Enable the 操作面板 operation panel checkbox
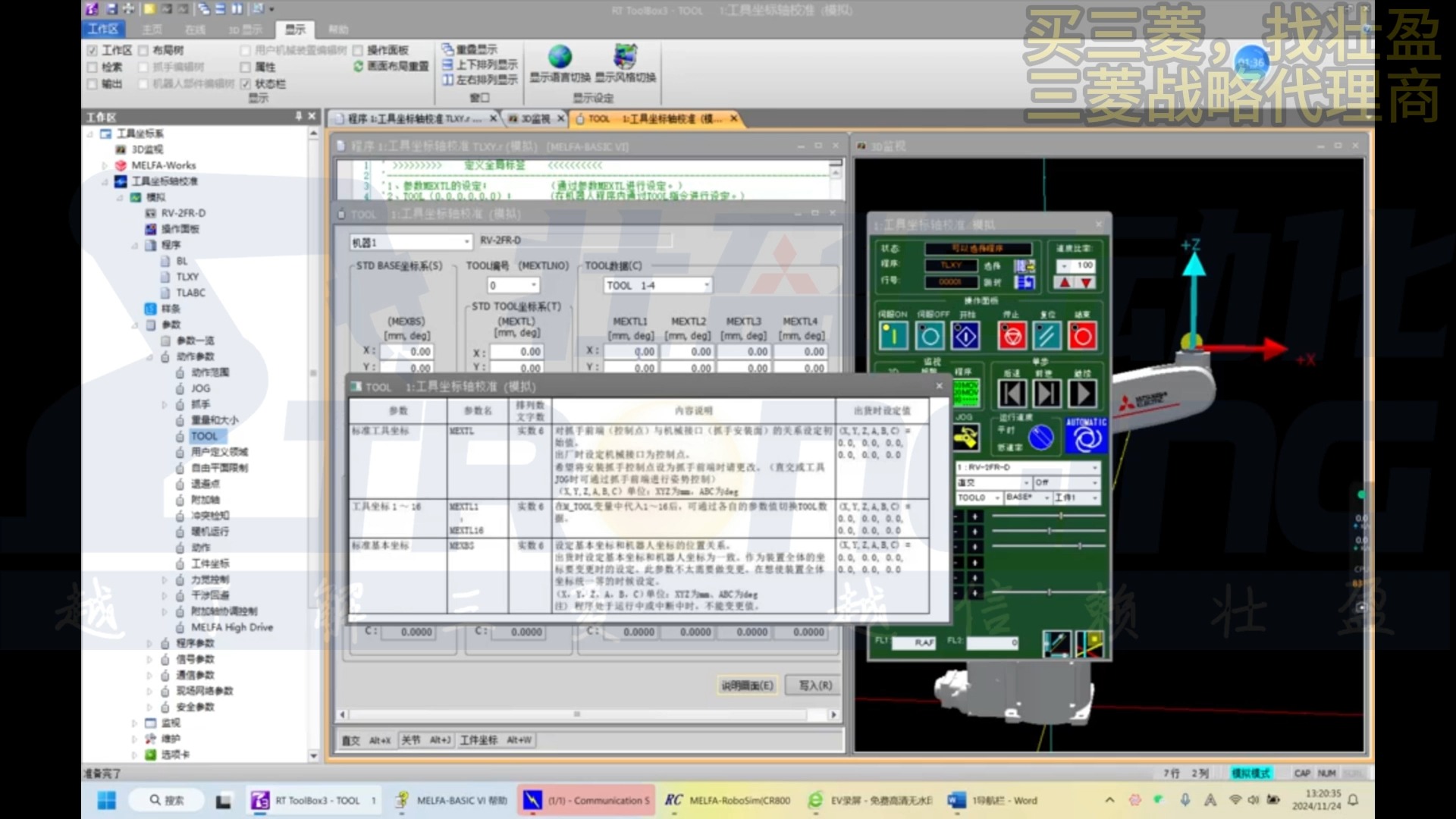 (x=358, y=50)
